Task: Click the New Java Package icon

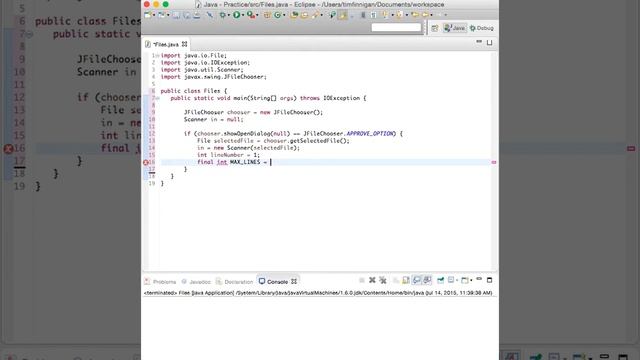Action: [267, 15]
